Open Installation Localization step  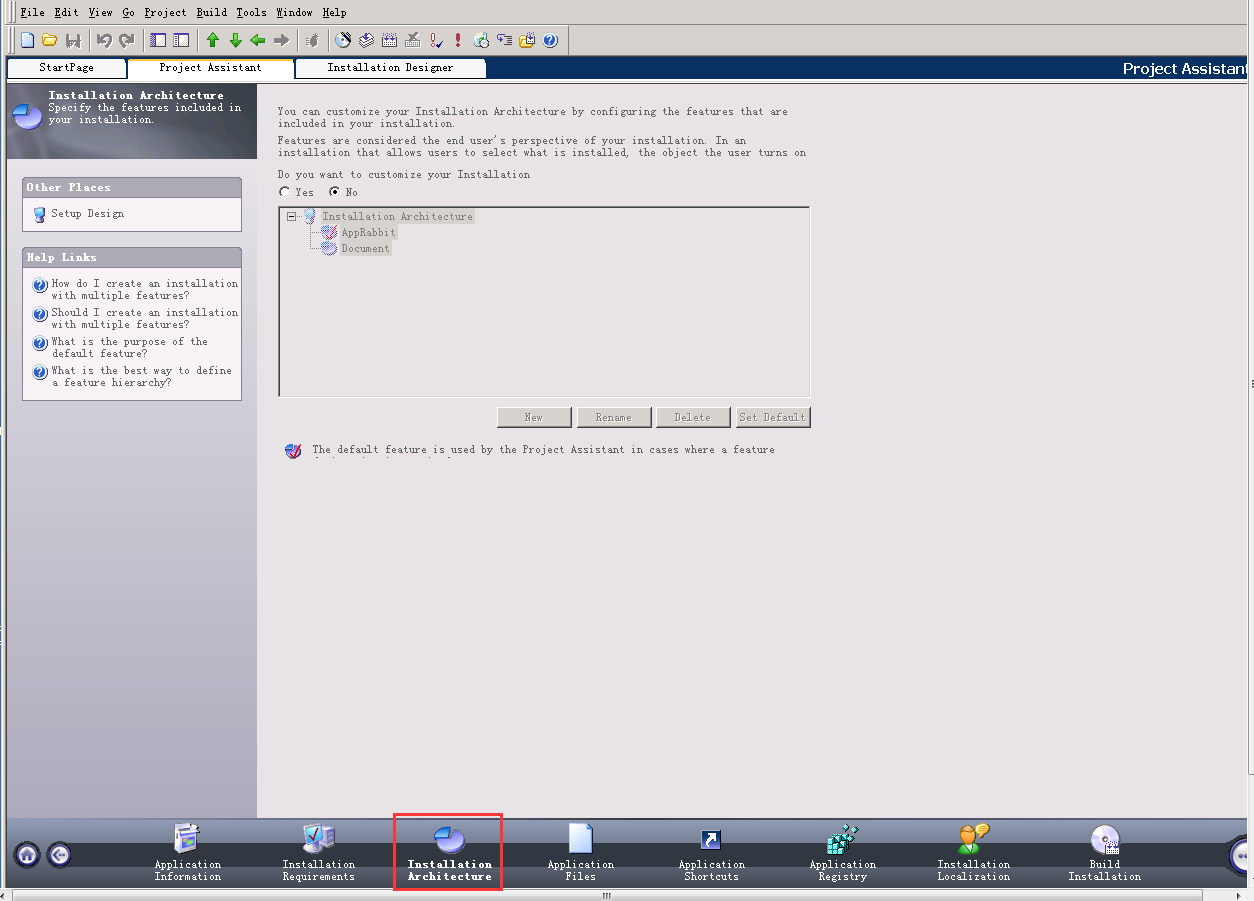point(973,853)
